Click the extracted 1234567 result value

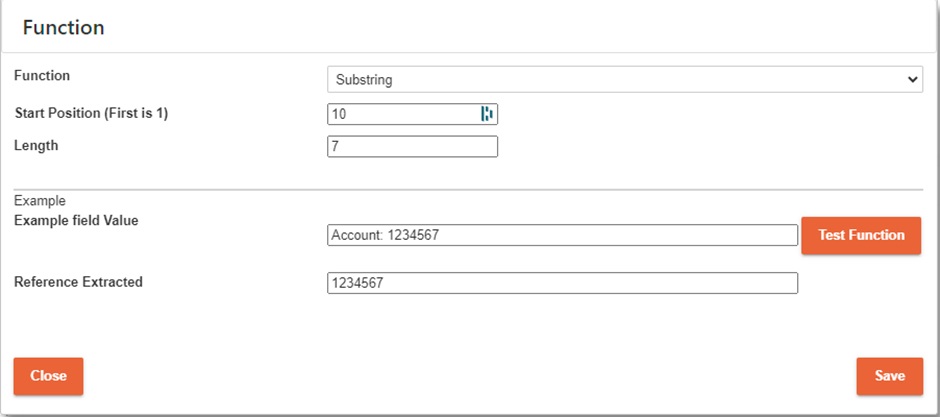click(x=358, y=284)
